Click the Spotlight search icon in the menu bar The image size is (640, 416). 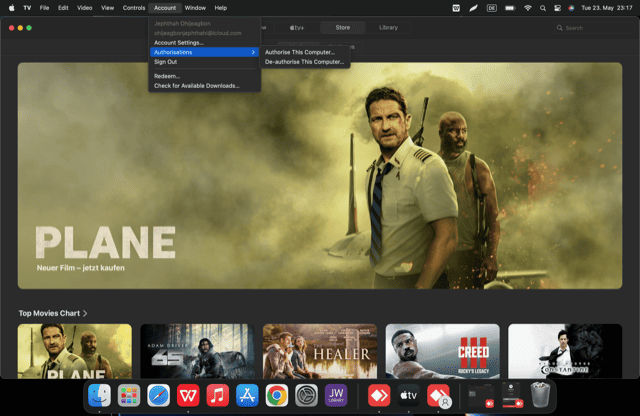(543, 7)
